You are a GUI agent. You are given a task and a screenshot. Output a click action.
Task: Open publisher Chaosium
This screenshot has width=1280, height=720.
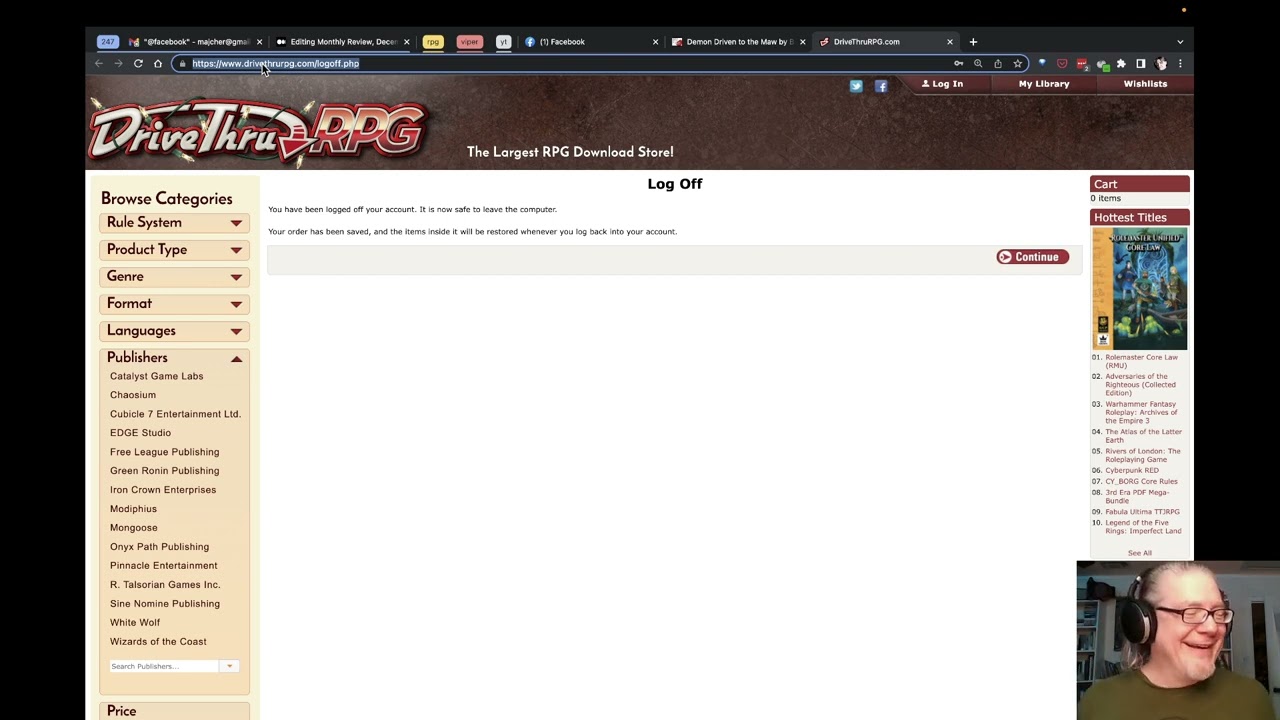133,395
